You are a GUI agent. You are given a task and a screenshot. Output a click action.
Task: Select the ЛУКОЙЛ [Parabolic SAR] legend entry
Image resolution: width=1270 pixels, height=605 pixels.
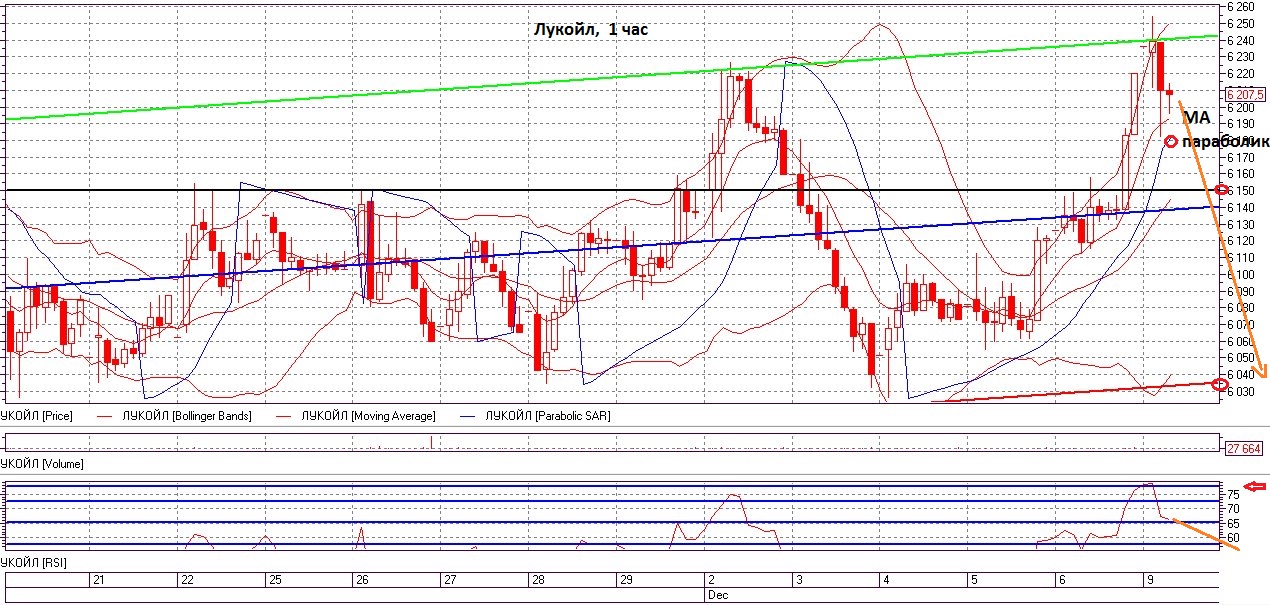547,415
